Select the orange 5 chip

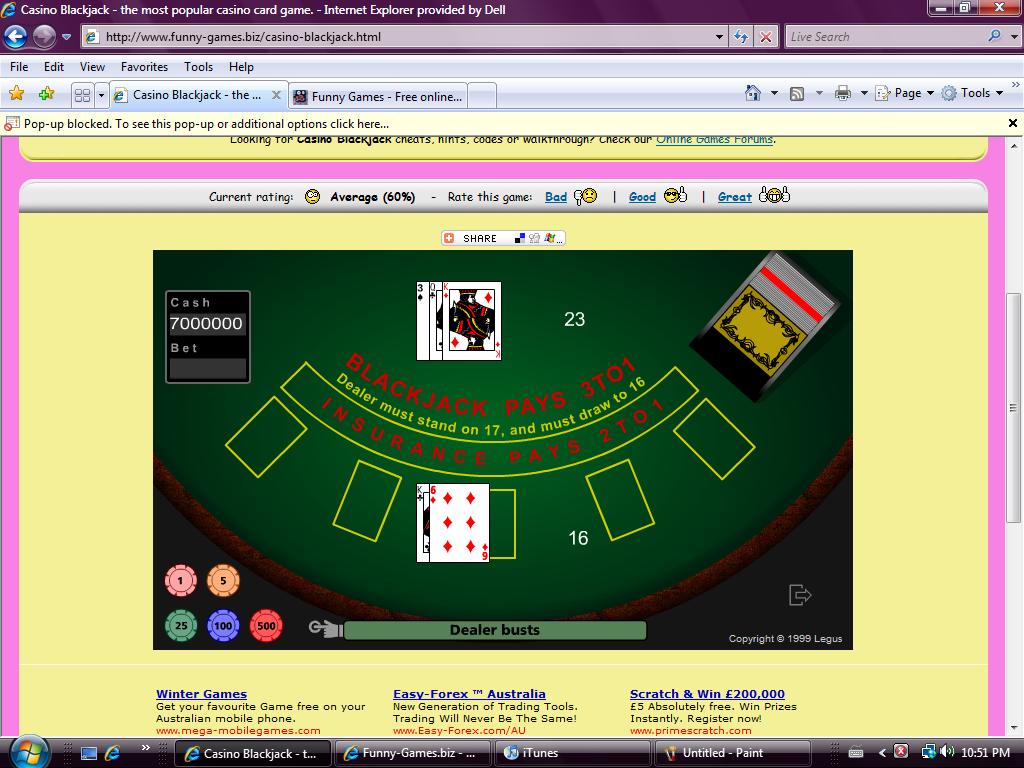223,581
